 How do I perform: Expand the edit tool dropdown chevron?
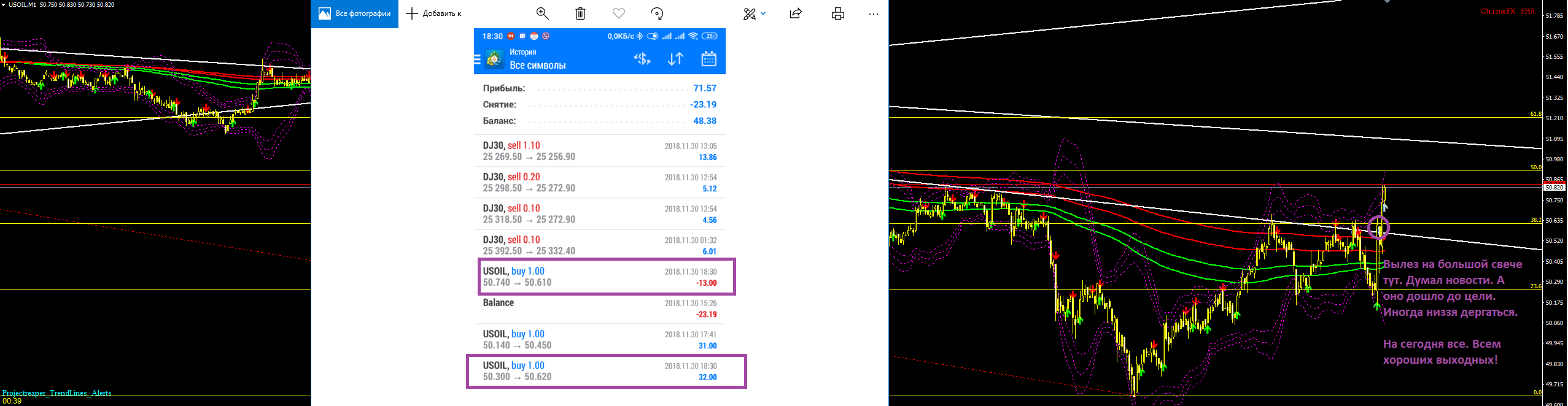click(x=763, y=13)
